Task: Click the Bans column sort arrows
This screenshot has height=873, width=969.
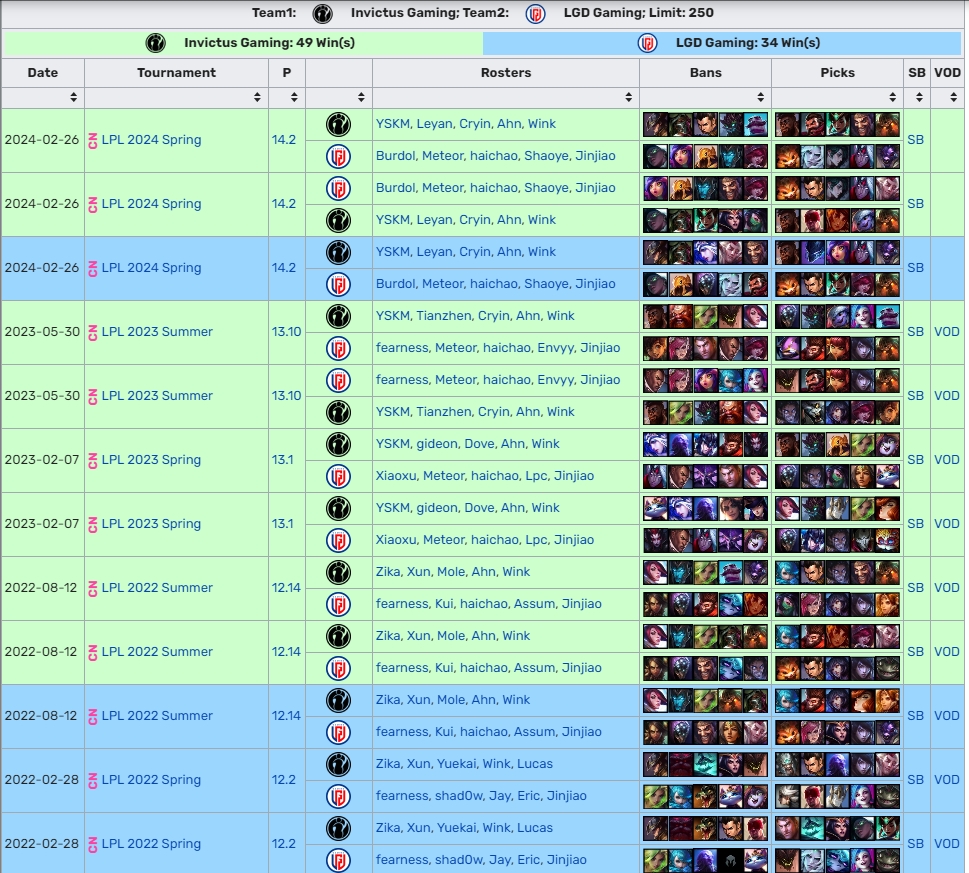Action: click(x=761, y=97)
